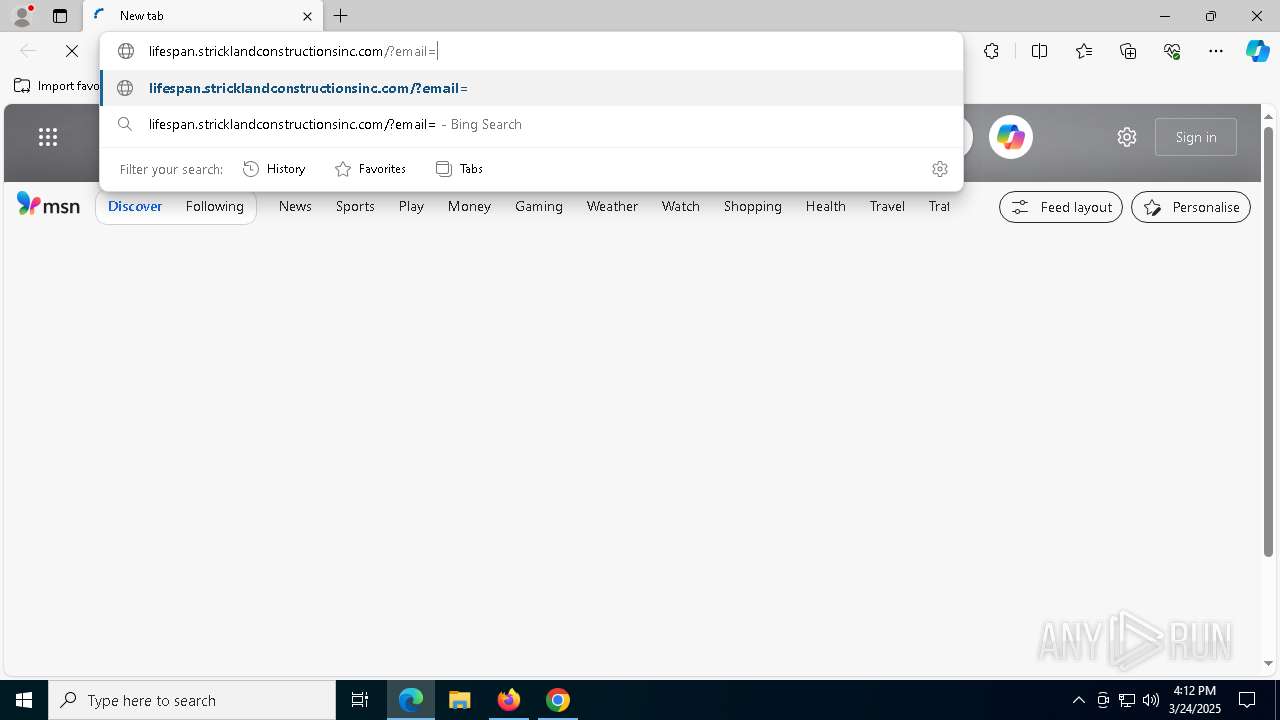
Task: Go back to previous page
Action: (28, 51)
